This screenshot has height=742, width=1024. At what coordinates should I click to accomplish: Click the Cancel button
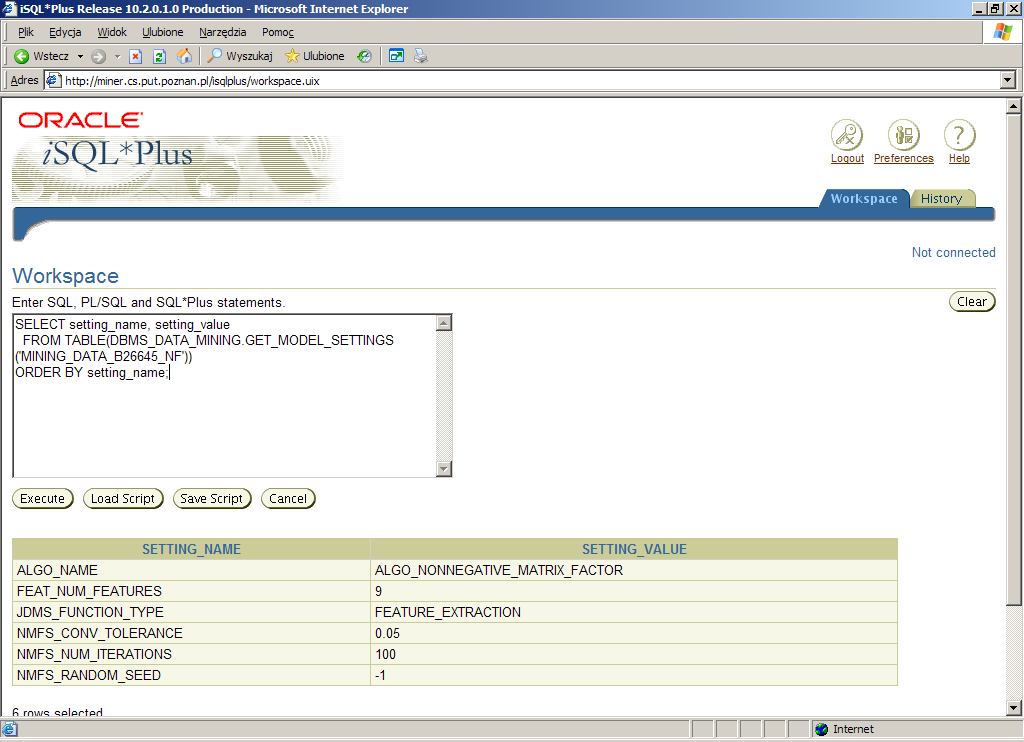(x=288, y=498)
